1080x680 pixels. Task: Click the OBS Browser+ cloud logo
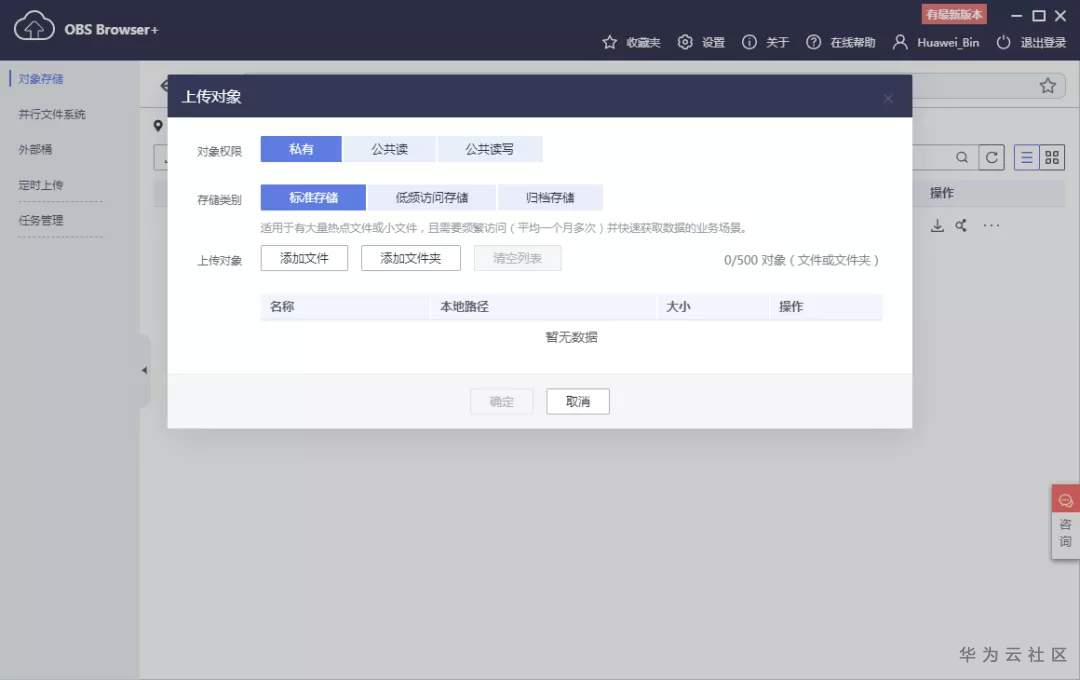pyautogui.click(x=34, y=26)
